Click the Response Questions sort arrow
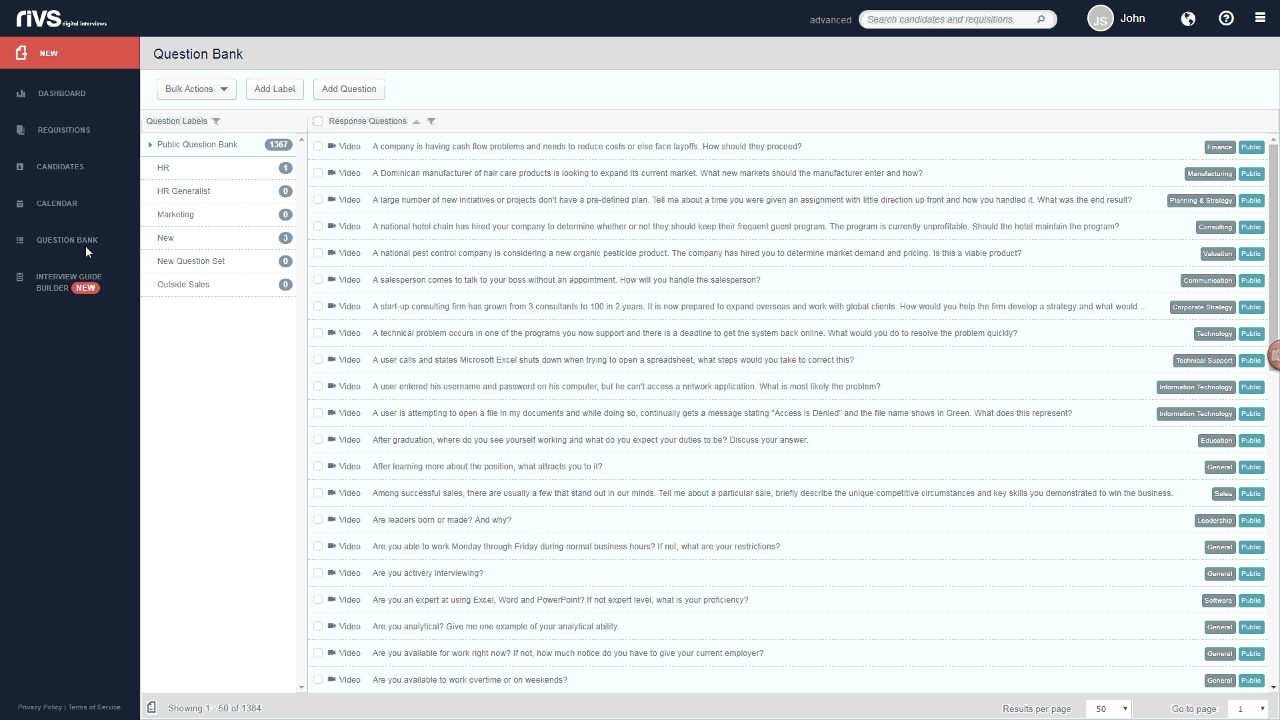 [416, 122]
